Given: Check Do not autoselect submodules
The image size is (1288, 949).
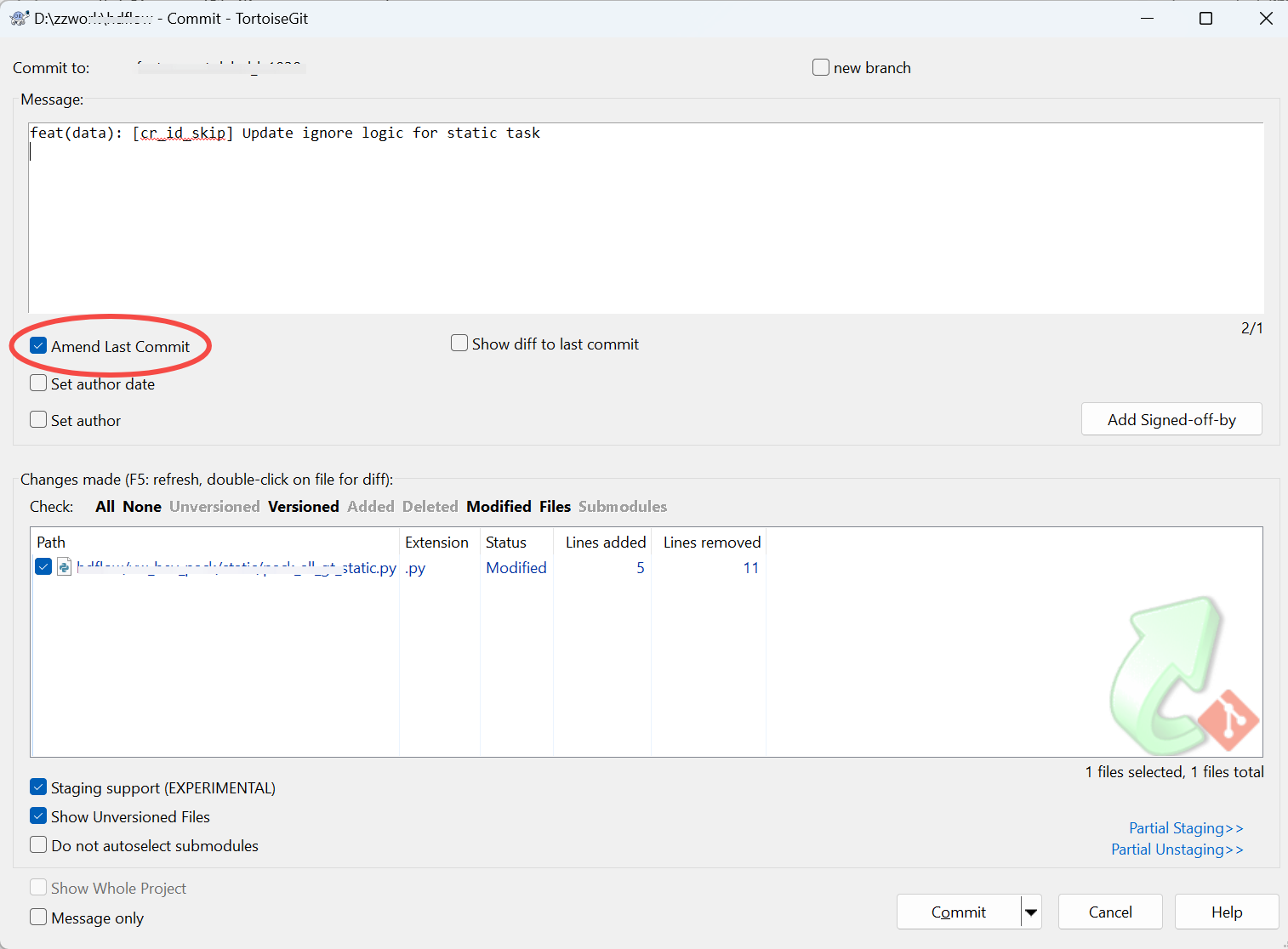Looking at the screenshot, I should tap(38, 844).
